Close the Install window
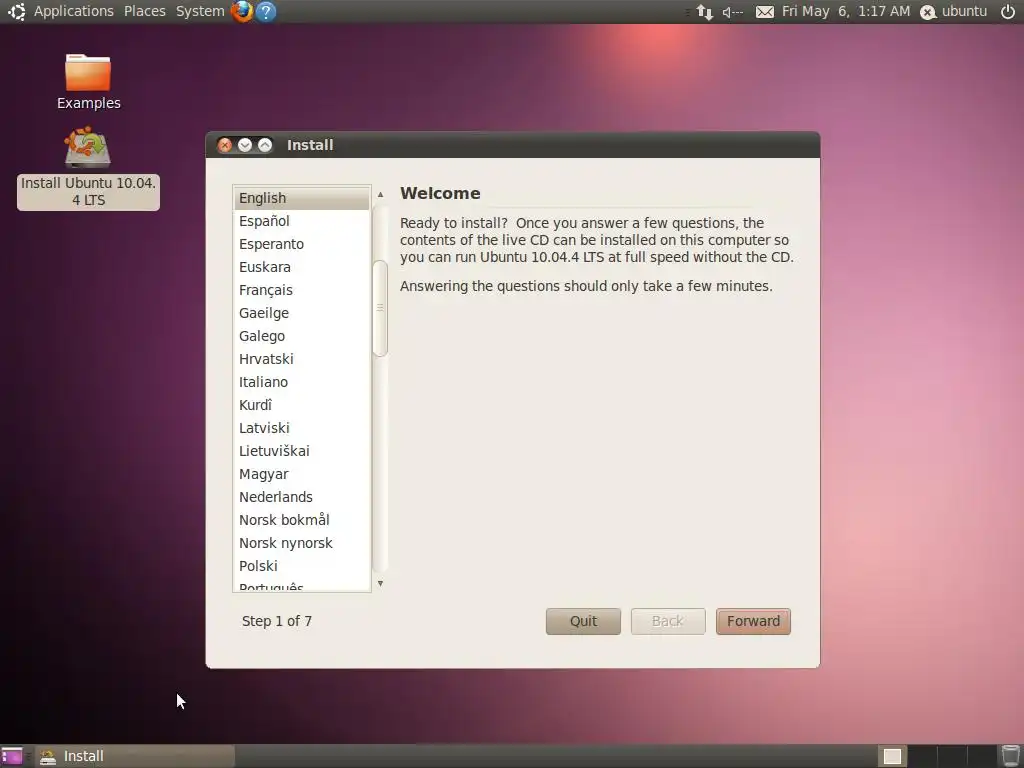The image size is (1024, 768). tap(225, 145)
